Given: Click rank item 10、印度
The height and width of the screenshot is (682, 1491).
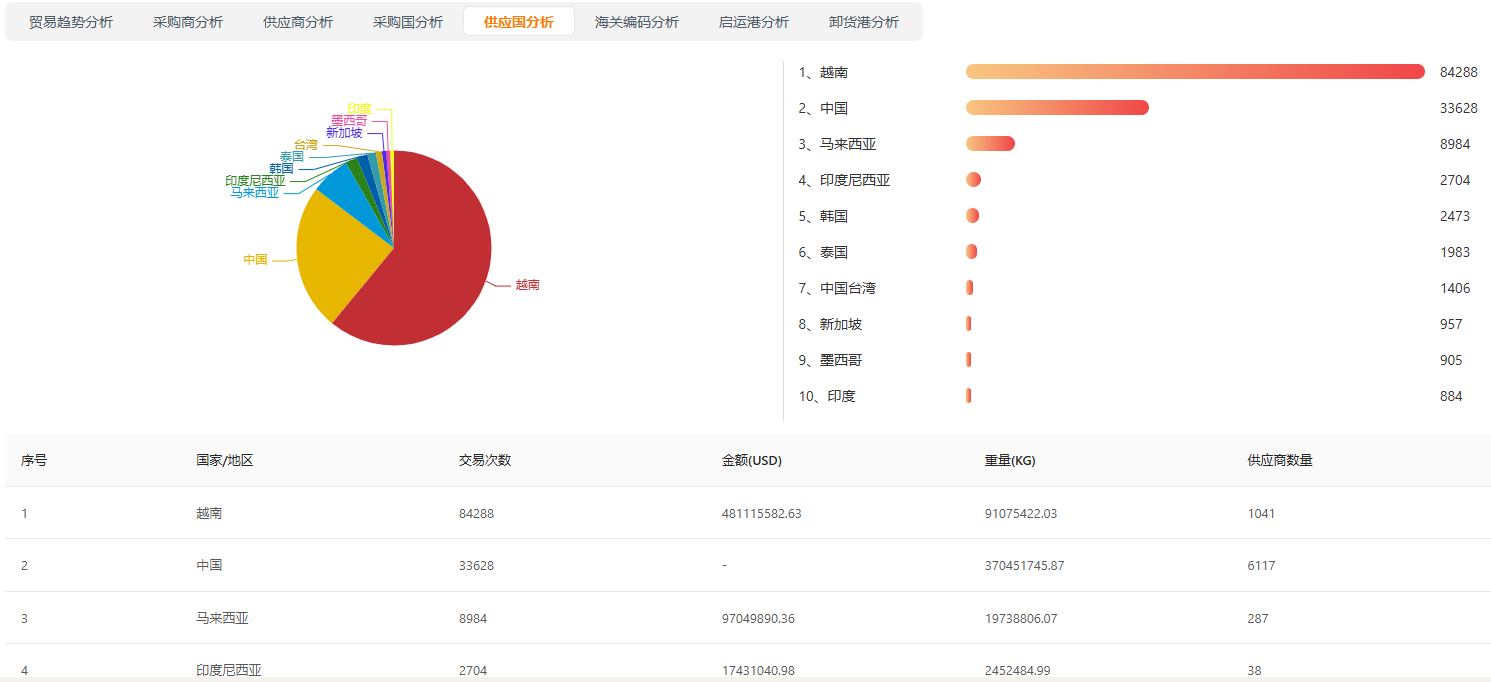Looking at the screenshot, I should (x=827, y=396).
